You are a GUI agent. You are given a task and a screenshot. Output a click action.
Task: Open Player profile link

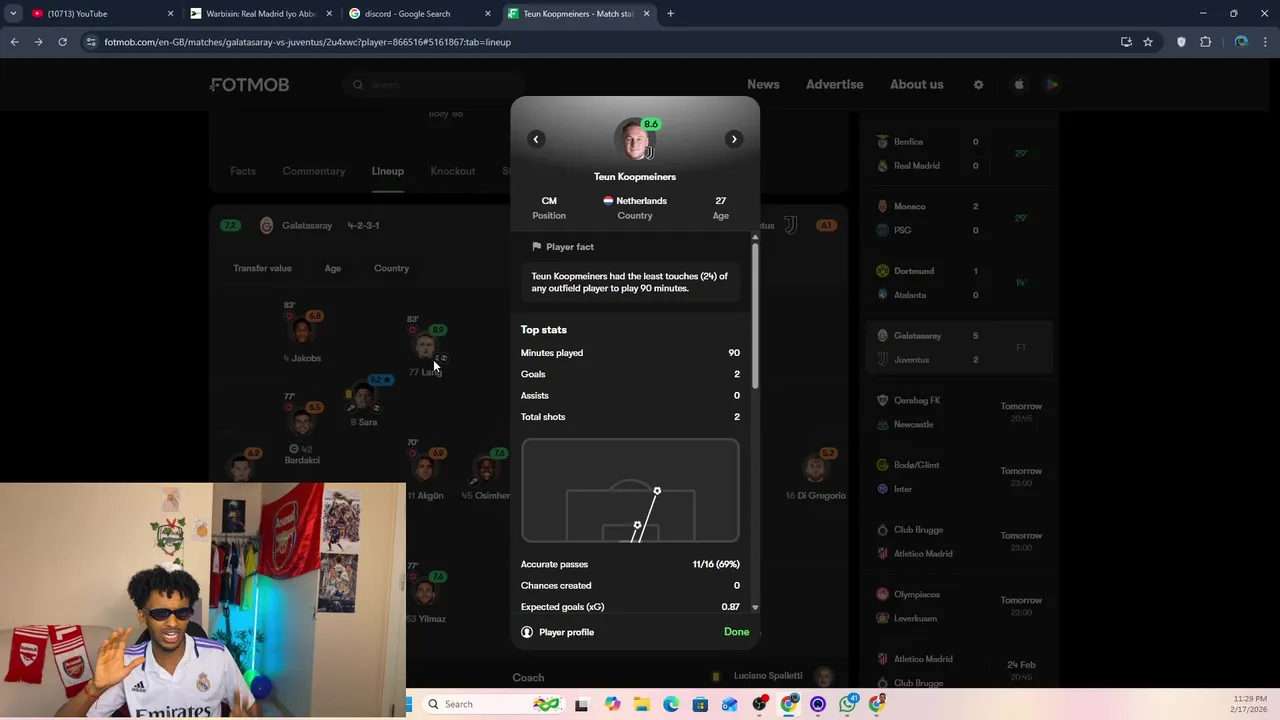pos(557,632)
